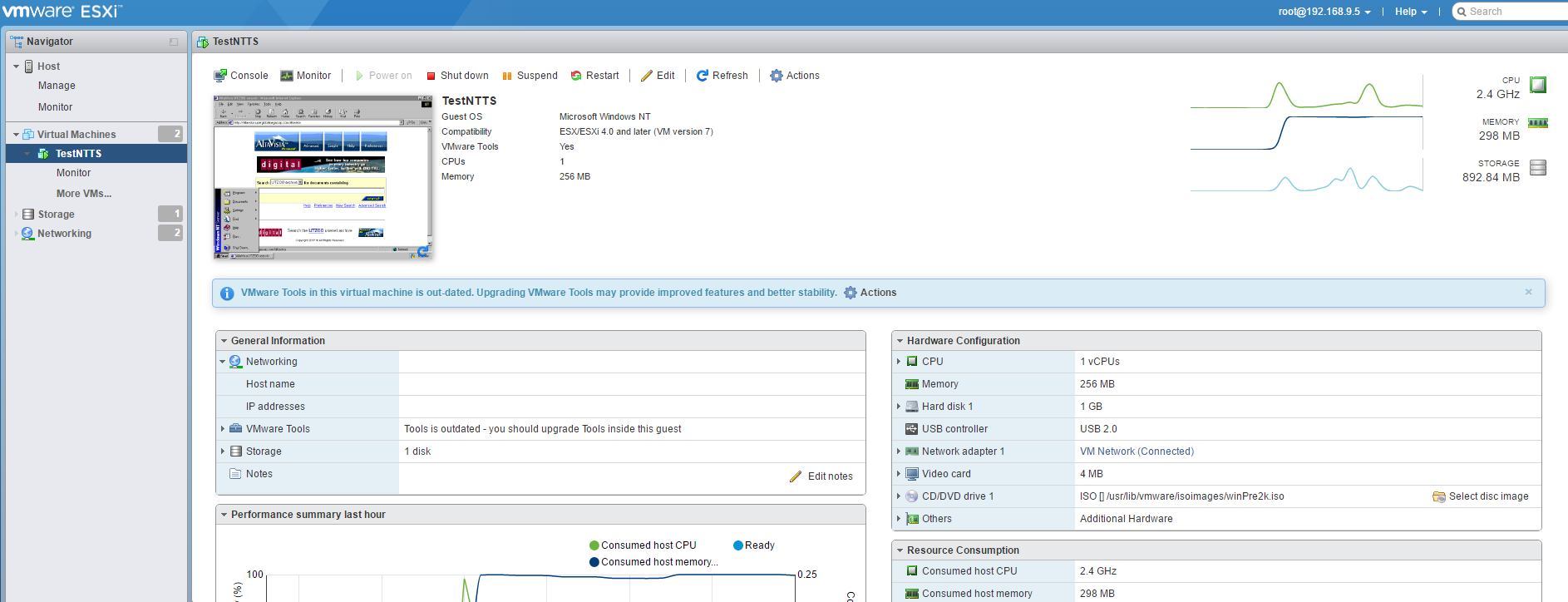This screenshot has height=602, width=1568.
Task: Click the Networking count badge in Navigator
Action: (x=170, y=233)
